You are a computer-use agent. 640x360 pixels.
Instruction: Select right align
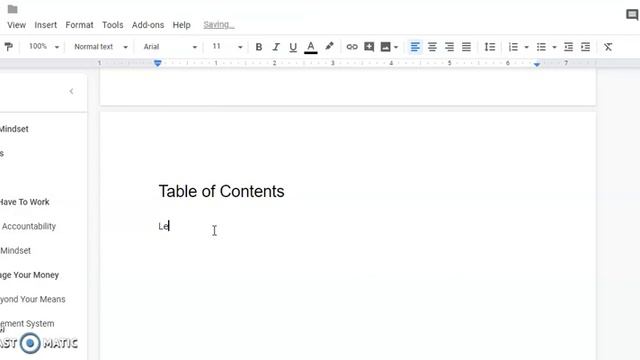[449, 47]
